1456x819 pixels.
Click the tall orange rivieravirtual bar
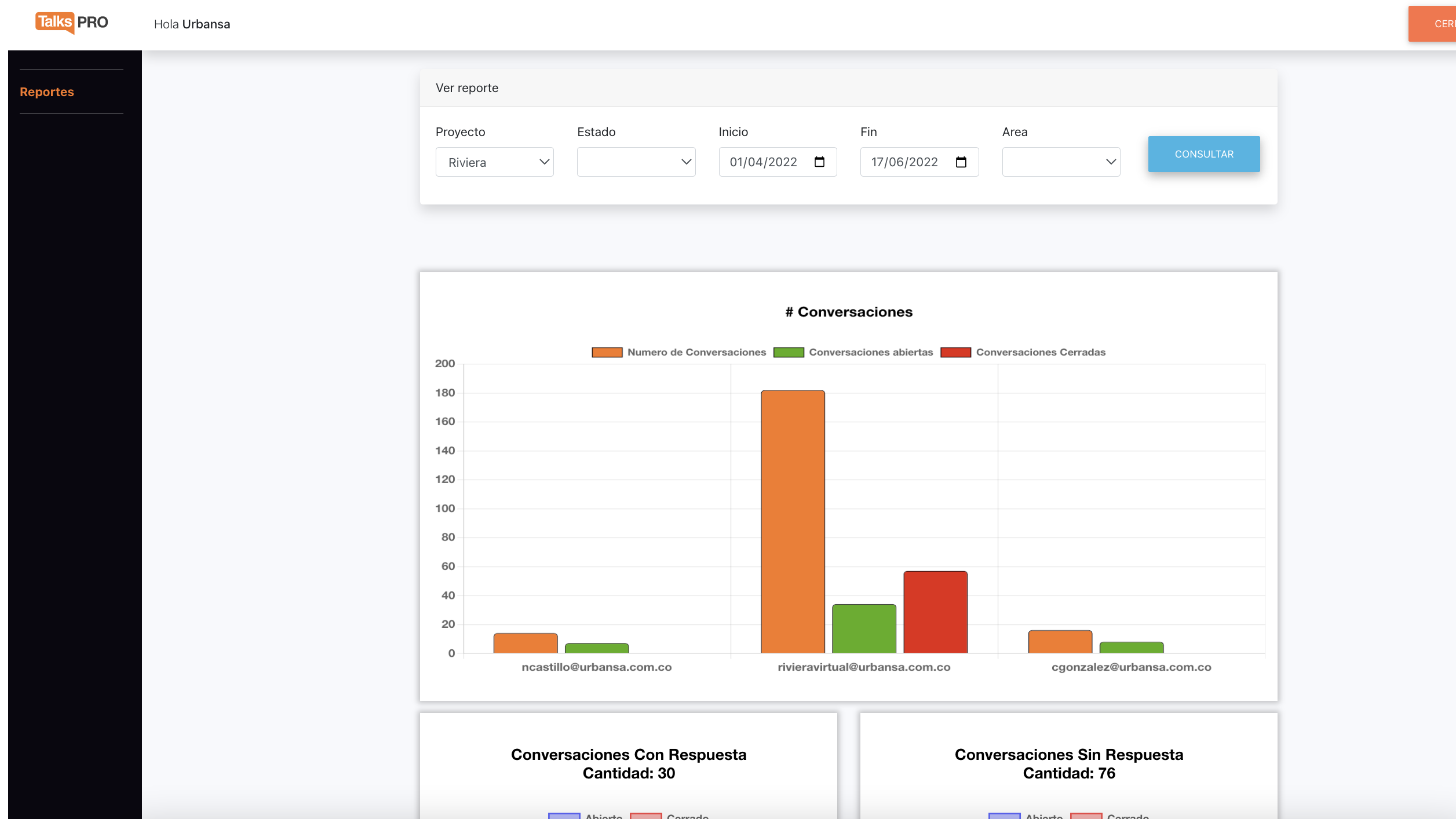[x=793, y=521]
